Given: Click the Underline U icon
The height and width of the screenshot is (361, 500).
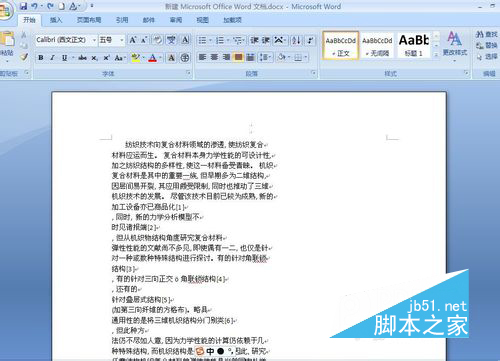Looking at the screenshot, I should pos(64,58).
